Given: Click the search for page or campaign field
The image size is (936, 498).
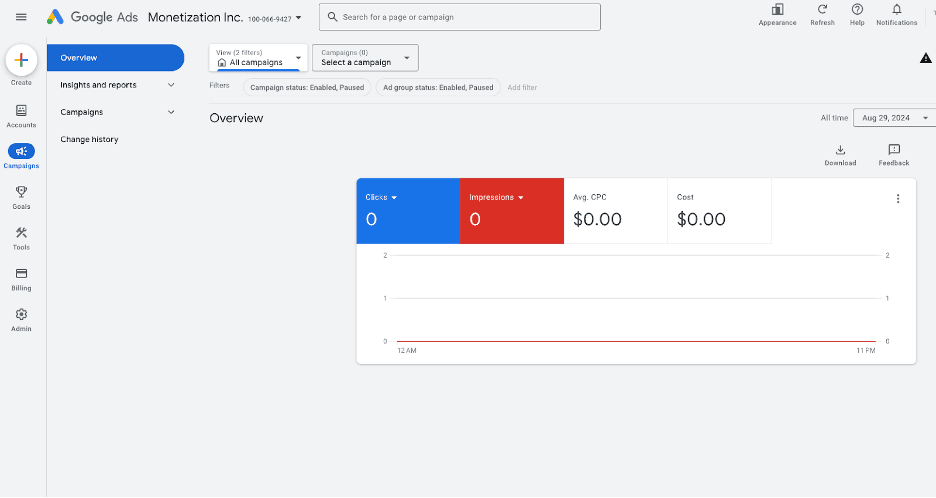Looking at the screenshot, I should tap(460, 17).
